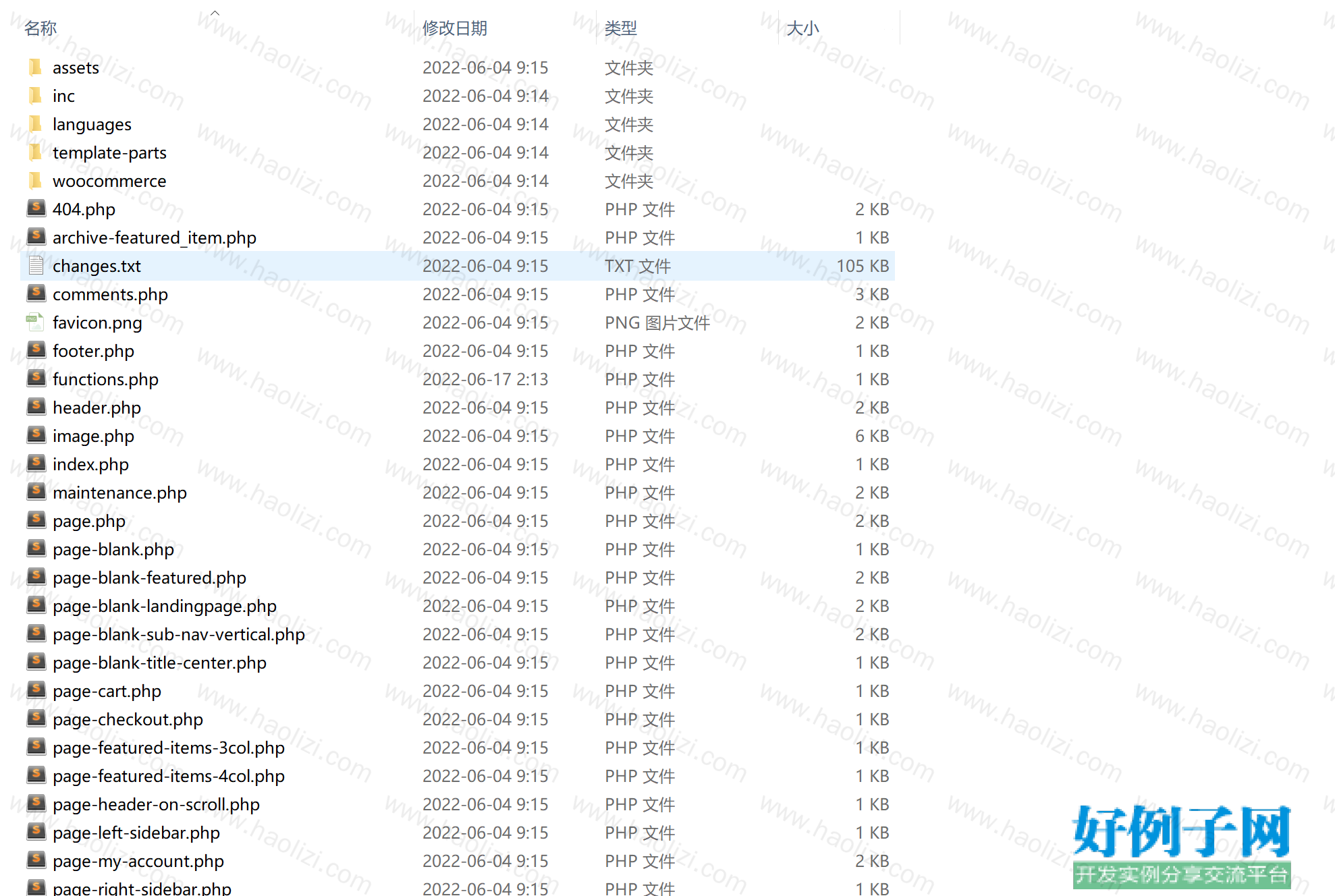Click the page-blank-featured.php file icon

36,577
